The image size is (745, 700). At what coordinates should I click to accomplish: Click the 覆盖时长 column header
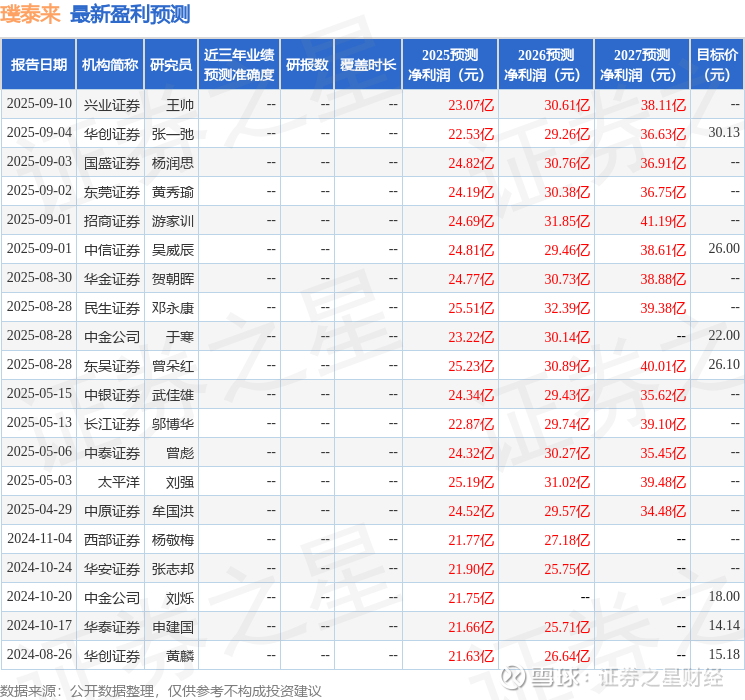coord(368,65)
